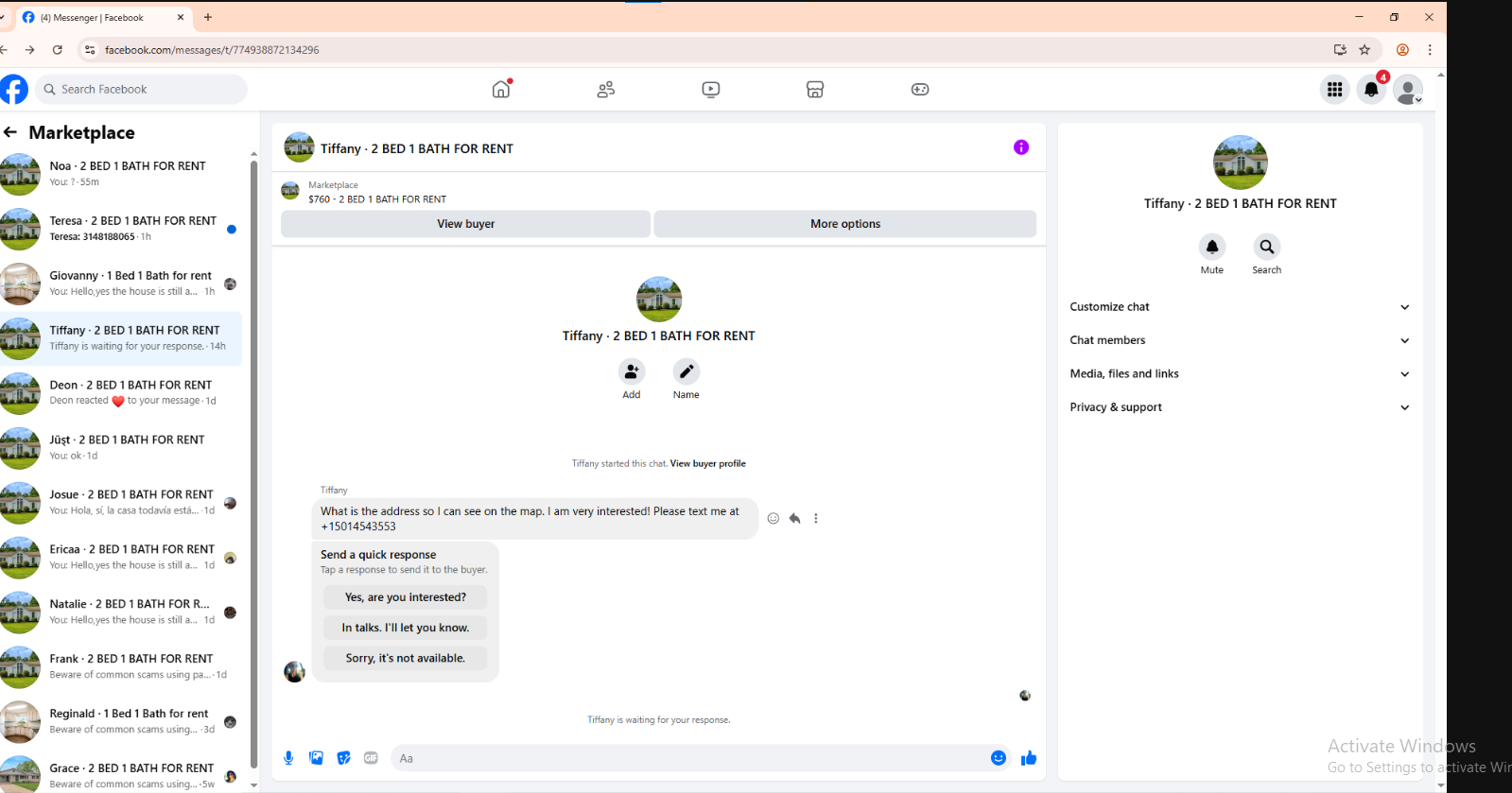Open Teresa conversation in list

[x=121, y=230]
